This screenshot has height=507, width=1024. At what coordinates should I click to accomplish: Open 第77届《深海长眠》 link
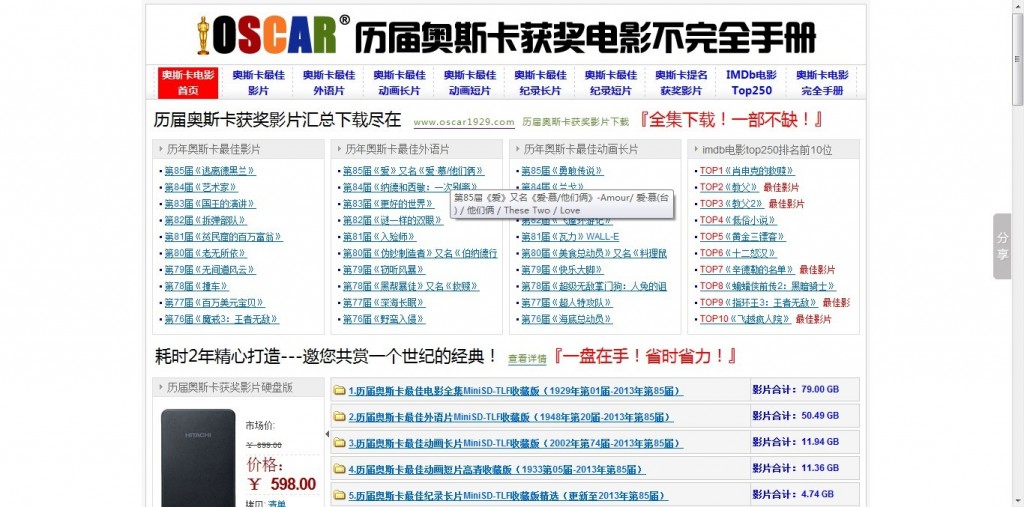[x=384, y=303]
